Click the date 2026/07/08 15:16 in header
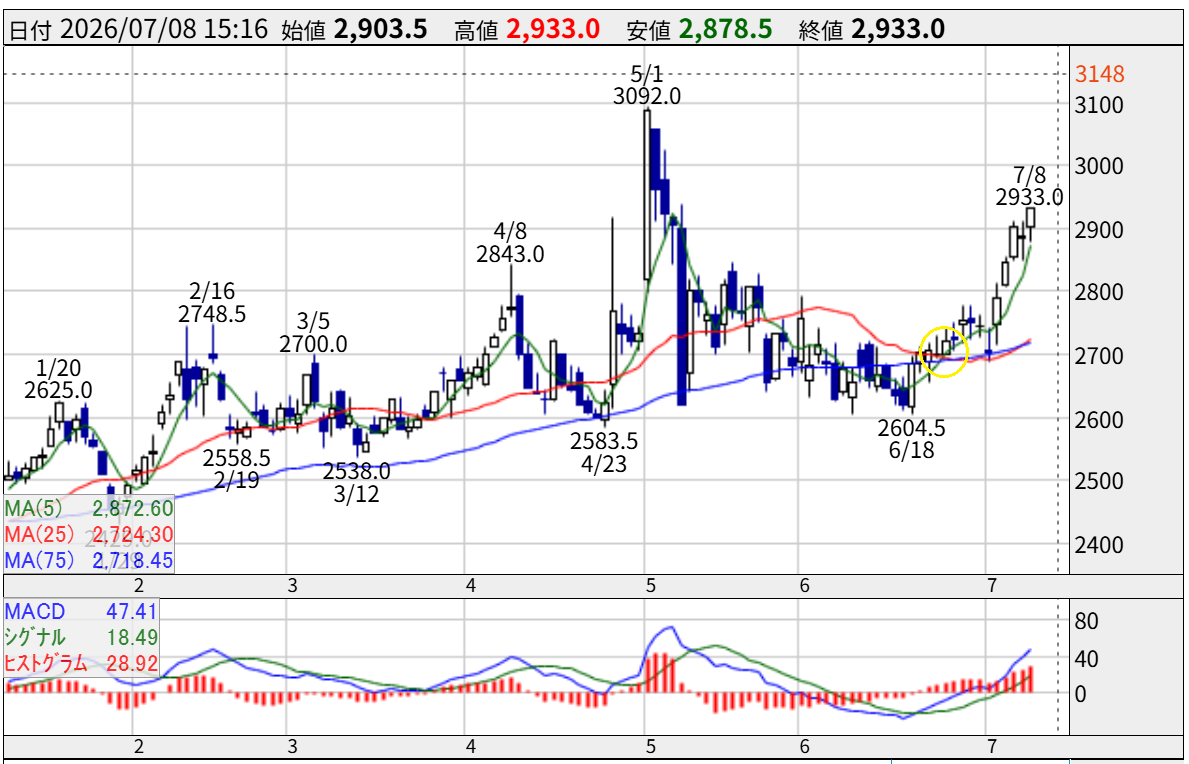Image resolution: width=1189 pixels, height=764 pixels. [x=162, y=30]
